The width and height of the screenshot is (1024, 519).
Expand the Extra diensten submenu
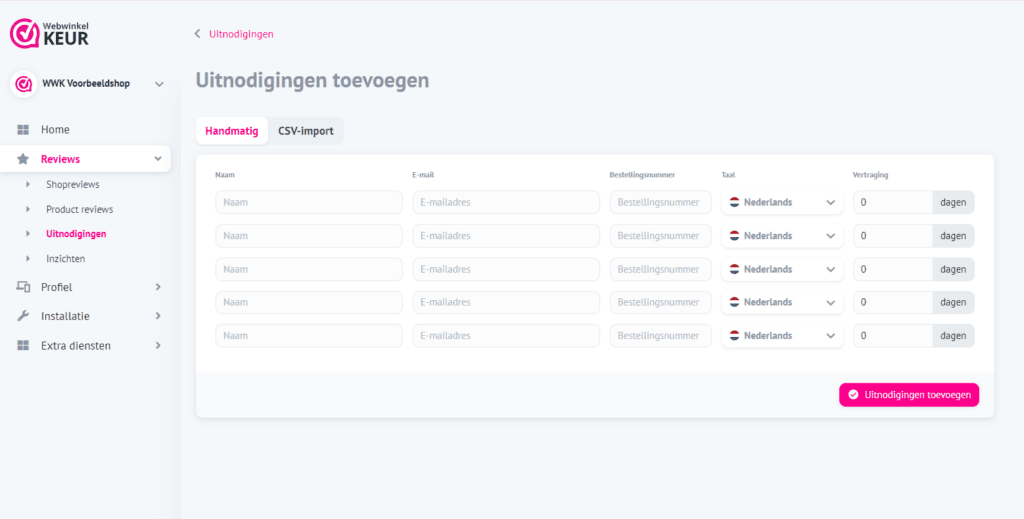click(x=158, y=346)
